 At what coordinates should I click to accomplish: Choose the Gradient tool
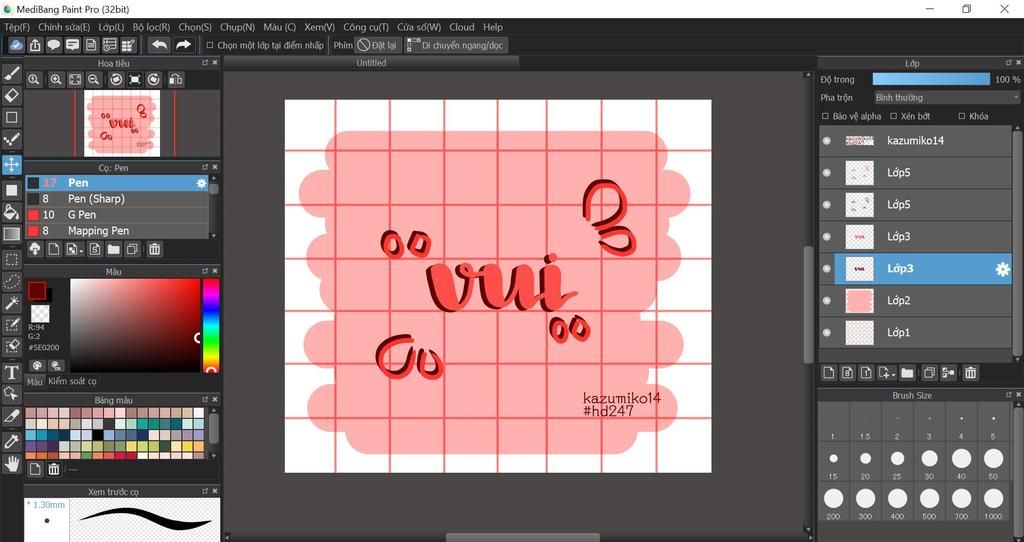tap(12, 234)
